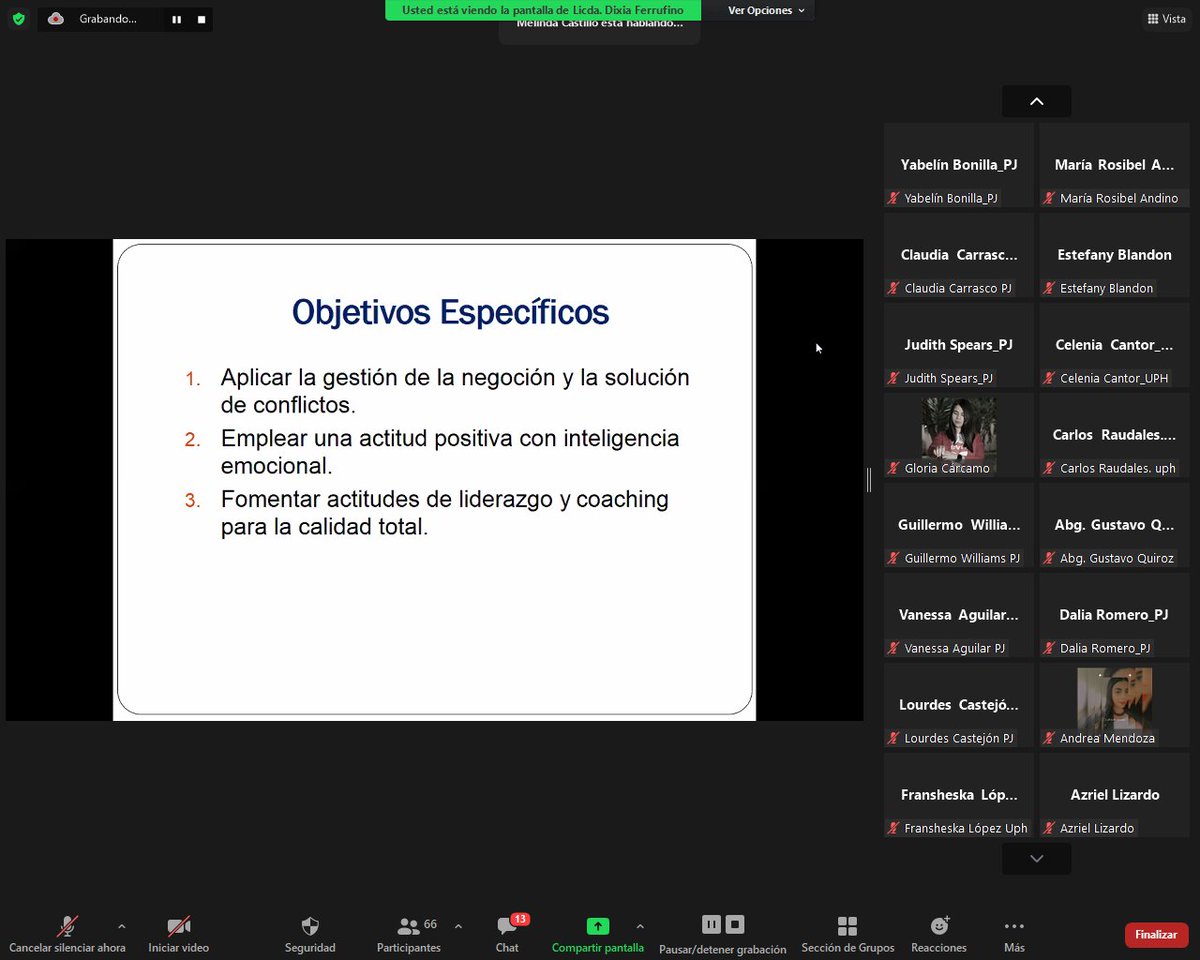Viewport: 1200px width, 960px height.
Task: Open the Vista layout menu
Action: pyautogui.click(x=1166, y=19)
